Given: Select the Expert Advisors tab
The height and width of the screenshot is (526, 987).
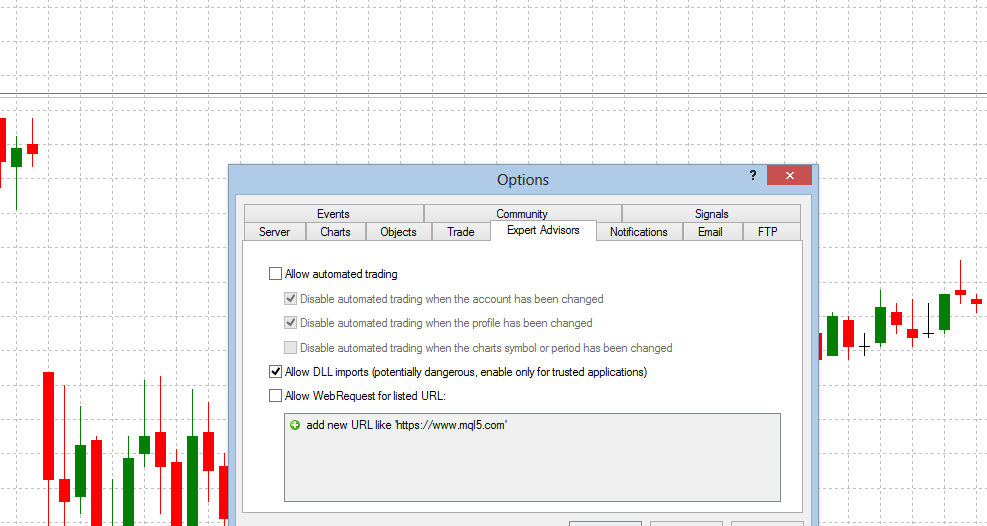Looking at the screenshot, I should [543, 231].
